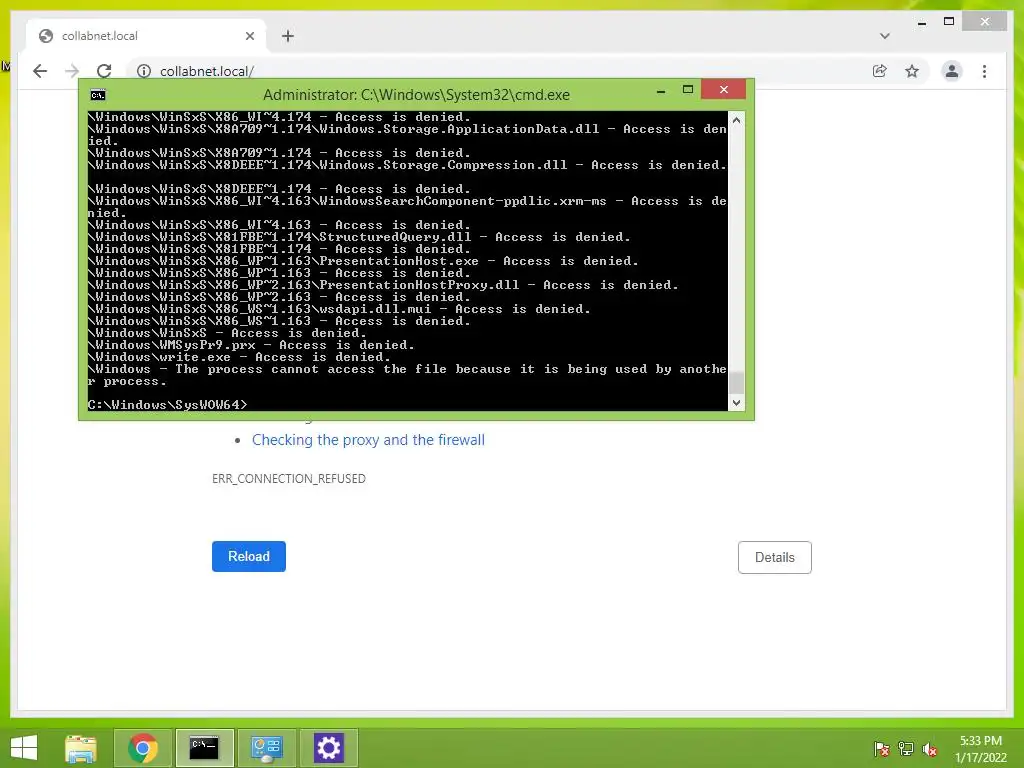Open the gear settings taskbar app
The height and width of the screenshot is (768, 1024).
point(328,748)
